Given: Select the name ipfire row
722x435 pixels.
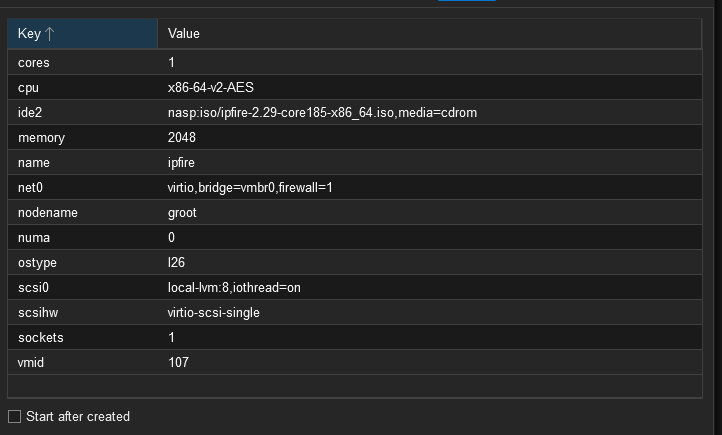Looking at the screenshot, I should pyautogui.click(x=355, y=162).
